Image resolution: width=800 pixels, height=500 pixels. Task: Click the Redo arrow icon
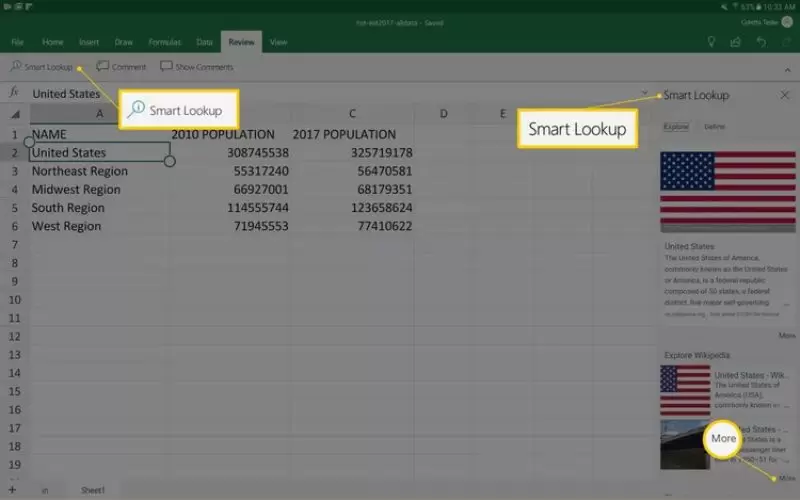coord(786,42)
